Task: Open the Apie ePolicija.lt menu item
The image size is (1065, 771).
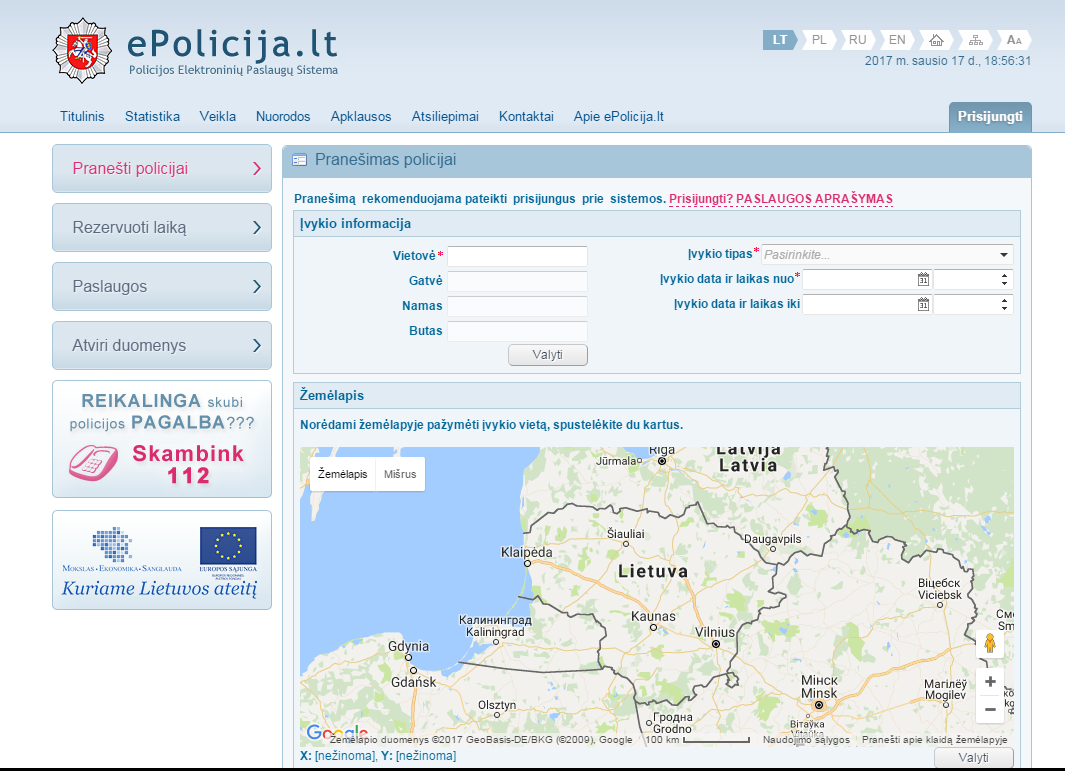Action: pyautogui.click(x=618, y=116)
